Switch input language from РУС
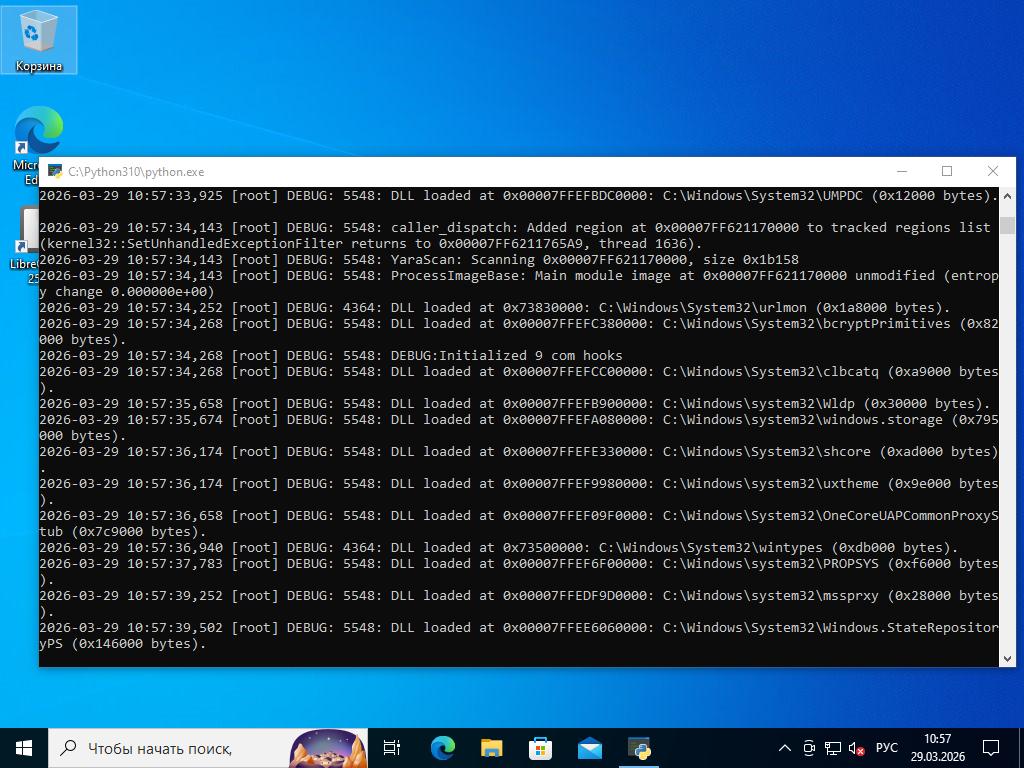Viewport: 1024px width, 768px height. (x=886, y=747)
